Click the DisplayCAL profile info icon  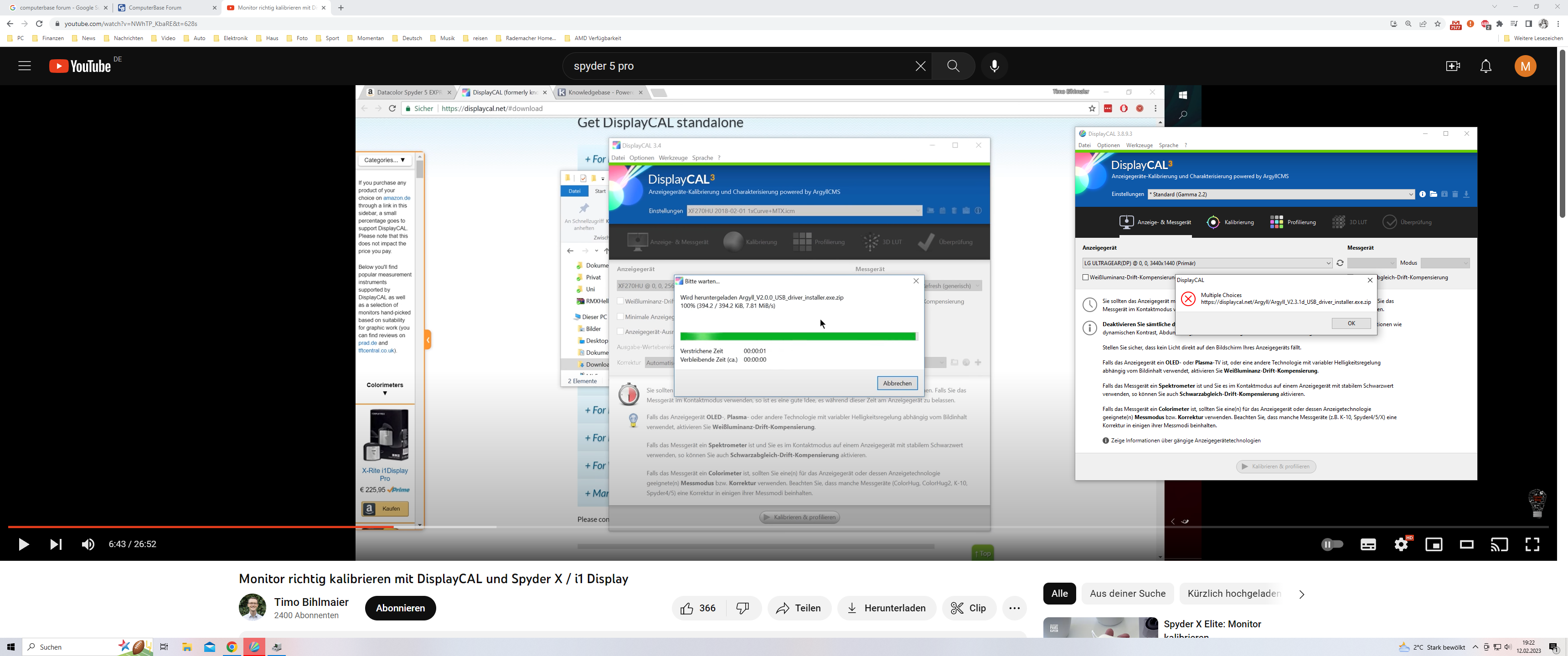pyautogui.click(x=1423, y=195)
